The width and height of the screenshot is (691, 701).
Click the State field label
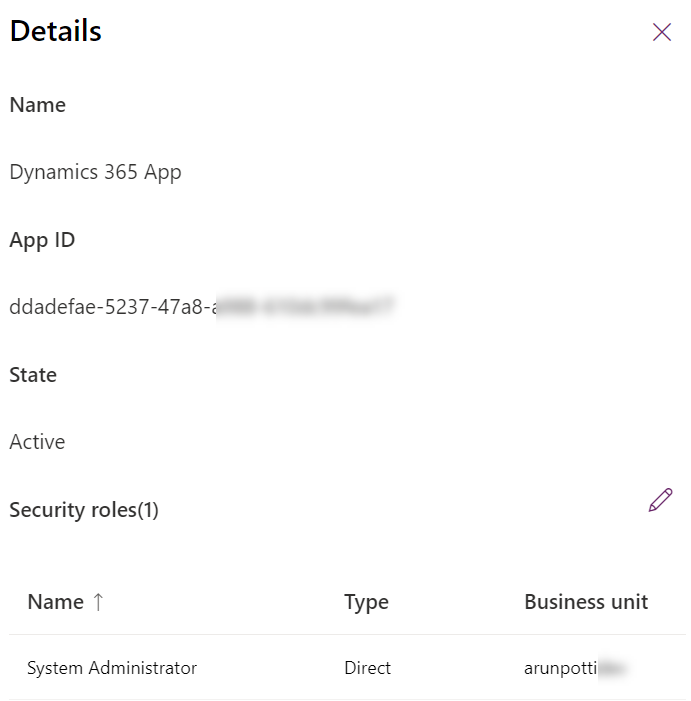pos(33,375)
